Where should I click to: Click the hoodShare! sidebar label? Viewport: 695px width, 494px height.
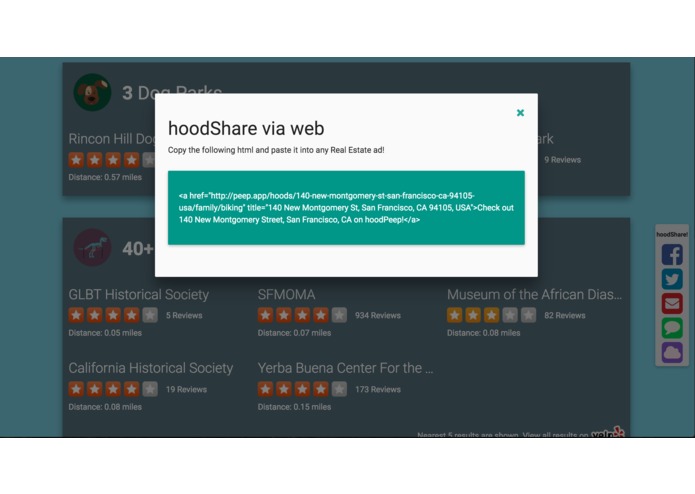pos(672,234)
